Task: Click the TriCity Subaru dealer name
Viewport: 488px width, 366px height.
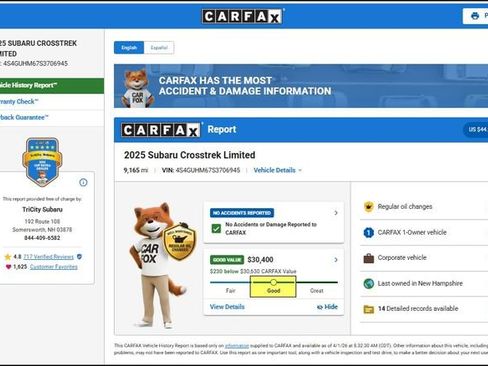Action: pos(42,210)
